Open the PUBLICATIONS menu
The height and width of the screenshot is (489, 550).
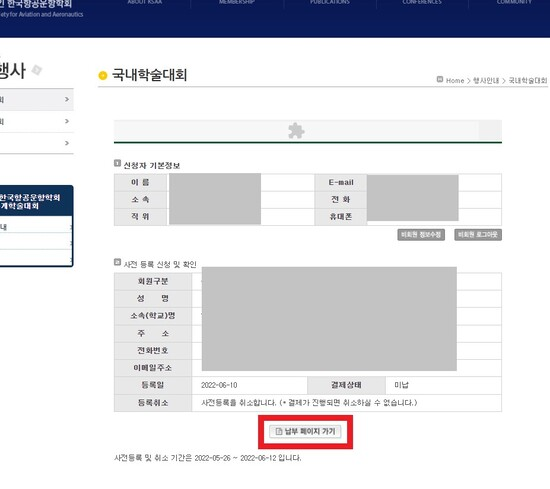pyautogui.click(x=330, y=2)
